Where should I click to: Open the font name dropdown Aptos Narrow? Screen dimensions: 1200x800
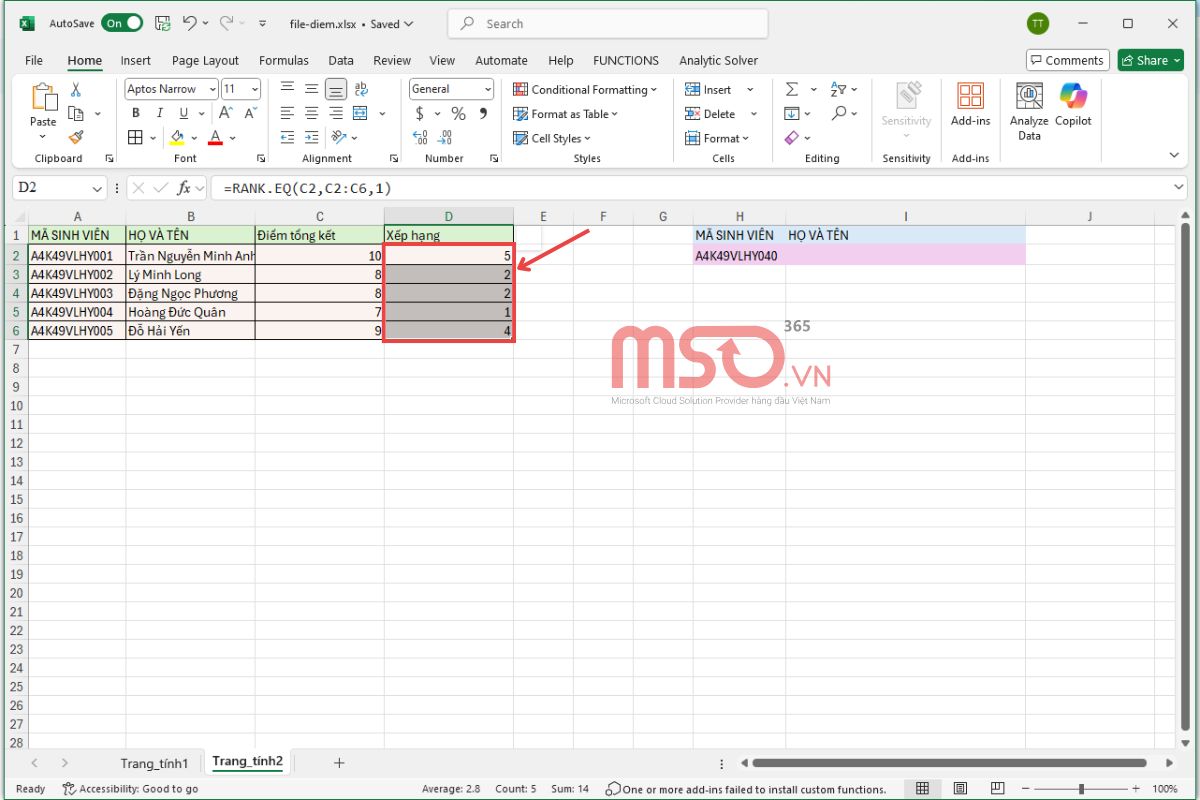click(213, 89)
